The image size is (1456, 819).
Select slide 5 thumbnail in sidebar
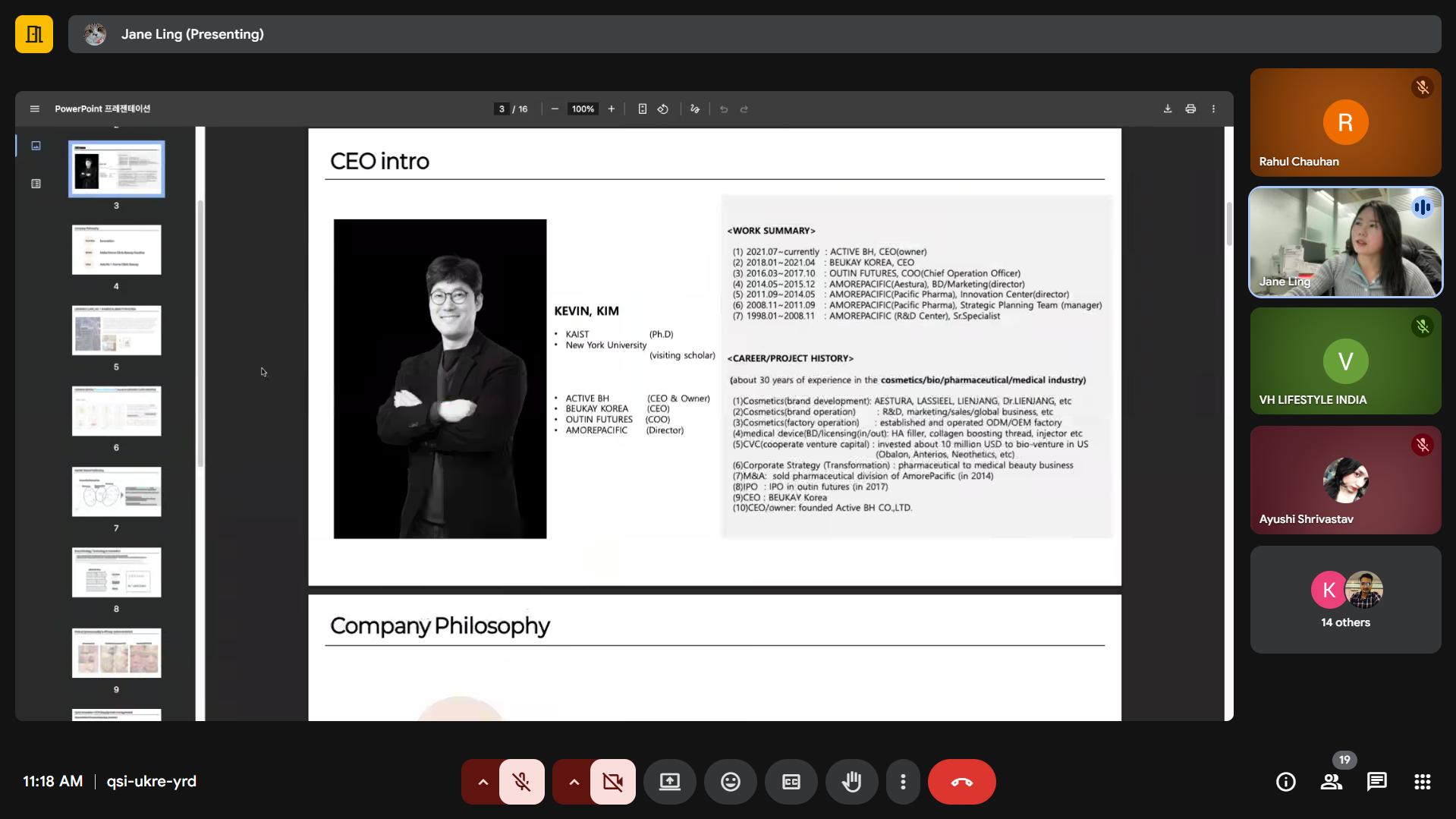tap(116, 330)
